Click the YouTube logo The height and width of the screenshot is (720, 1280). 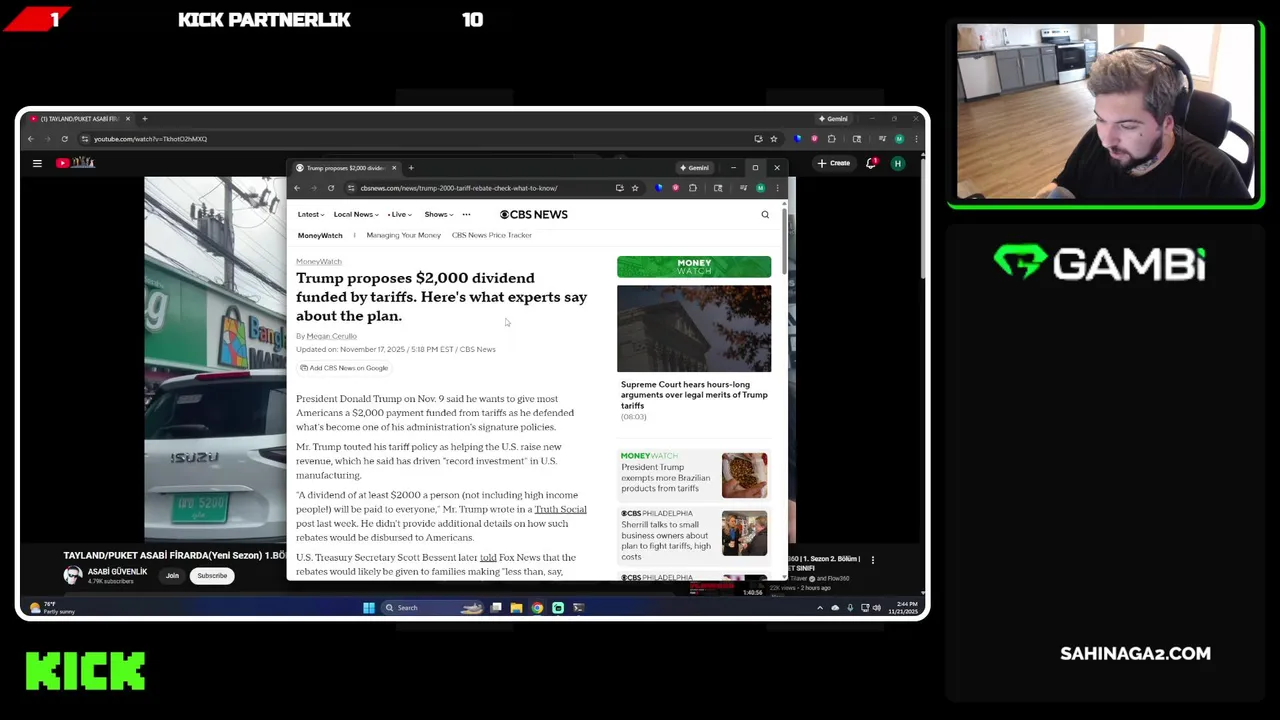pos(76,163)
